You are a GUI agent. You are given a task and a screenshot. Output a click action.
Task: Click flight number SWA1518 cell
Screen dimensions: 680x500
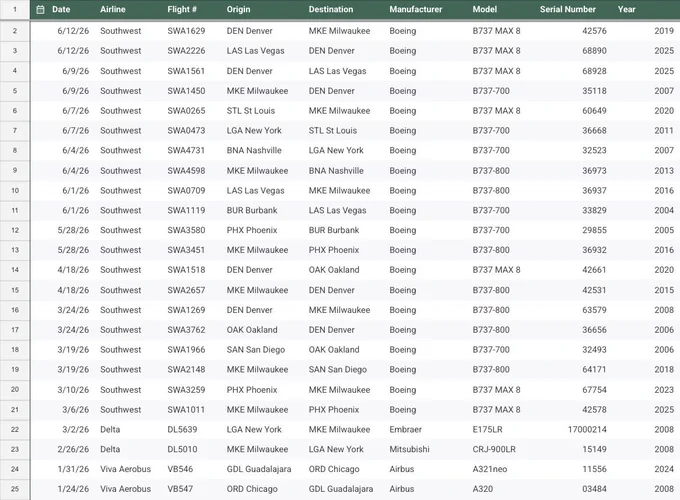click(x=186, y=270)
